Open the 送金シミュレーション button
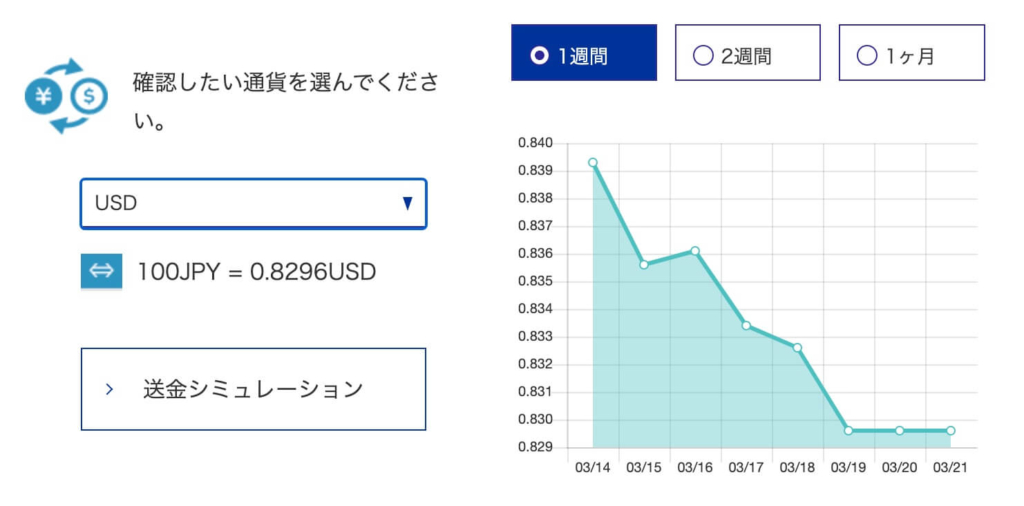The image size is (1024, 506). click(253, 389)
